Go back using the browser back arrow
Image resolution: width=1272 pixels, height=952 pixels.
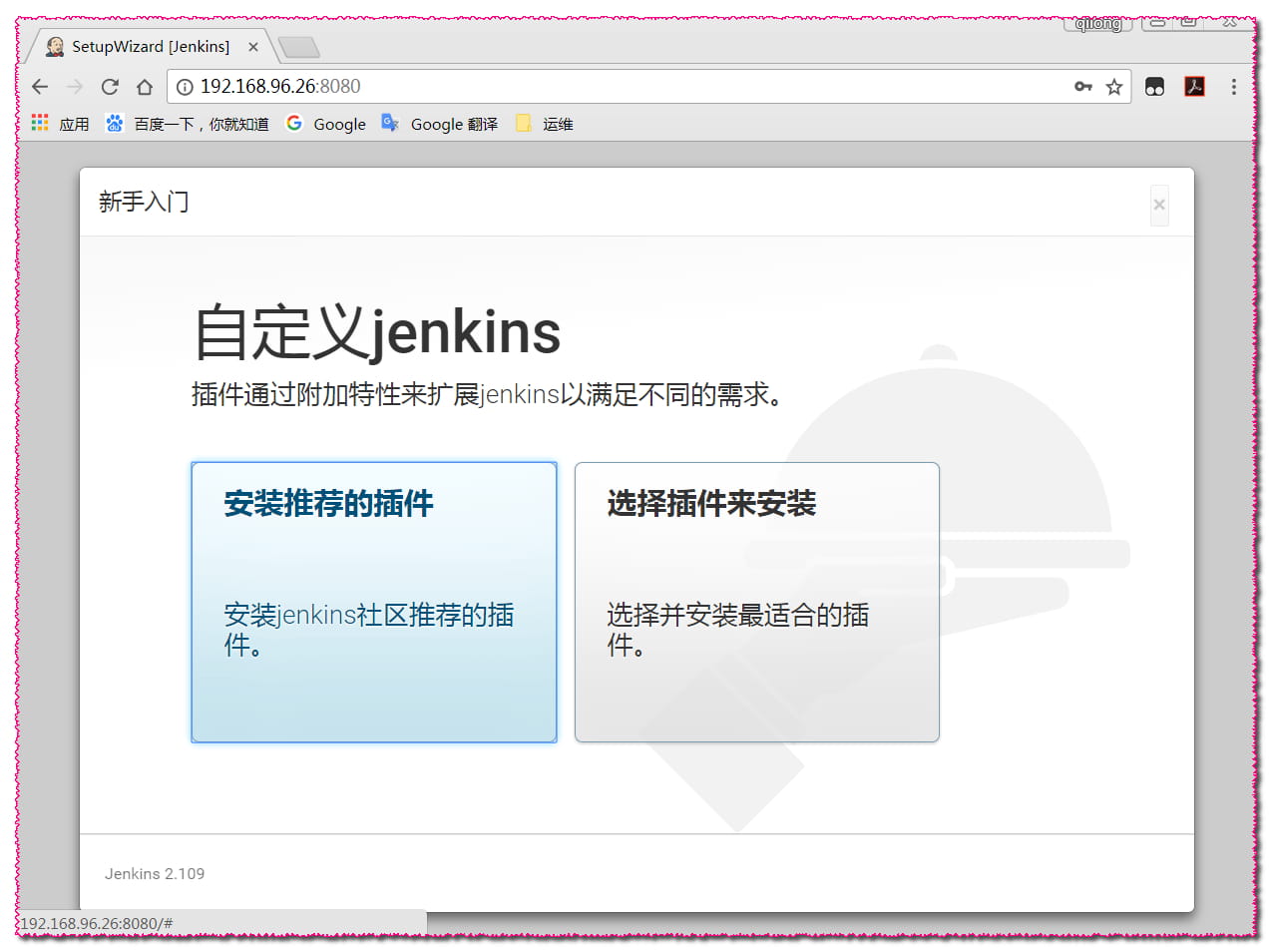coord(40,87)
